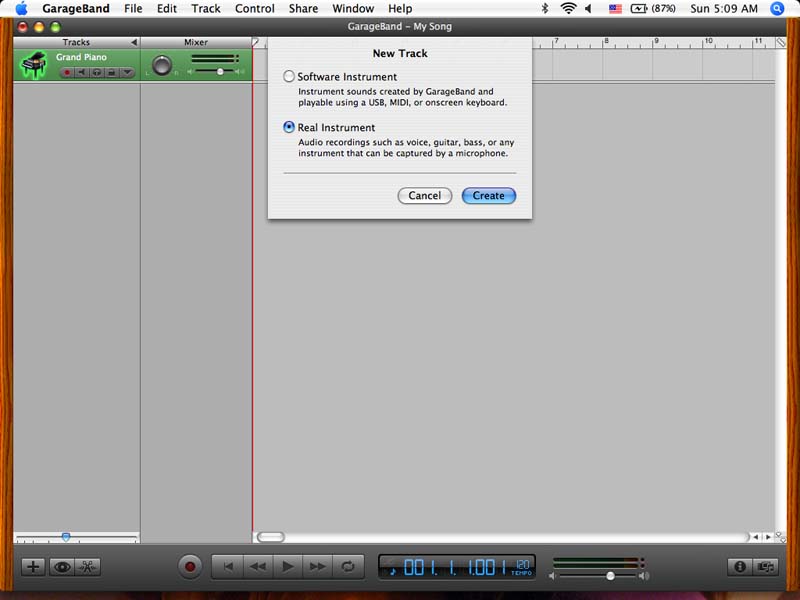Adjust the timeline zoom slider
Viewport: 800px width, 600px height.
pyautogui.click(x=66, y=537)
